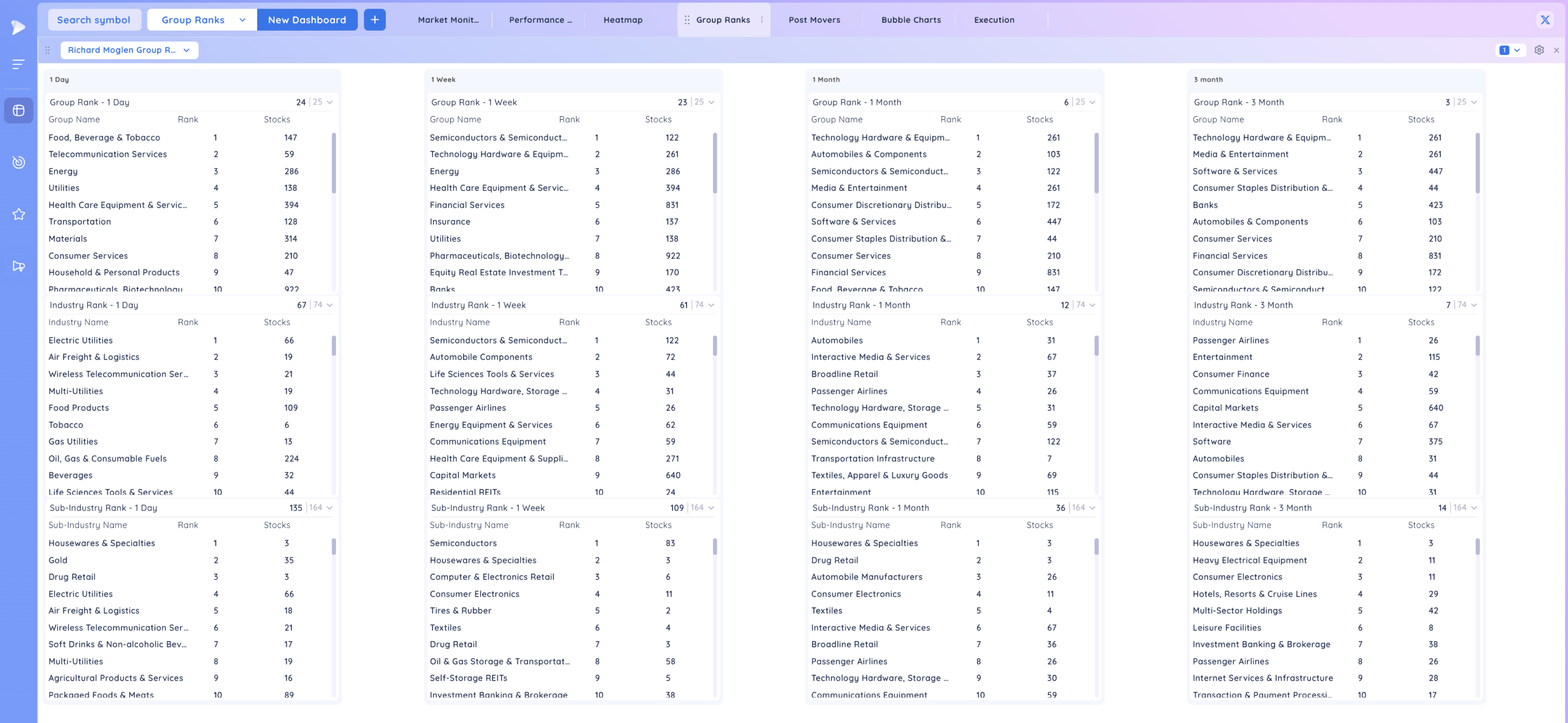
Task: Expand the blue numbered link group dropdown
Action: [x=1510, y=50]
